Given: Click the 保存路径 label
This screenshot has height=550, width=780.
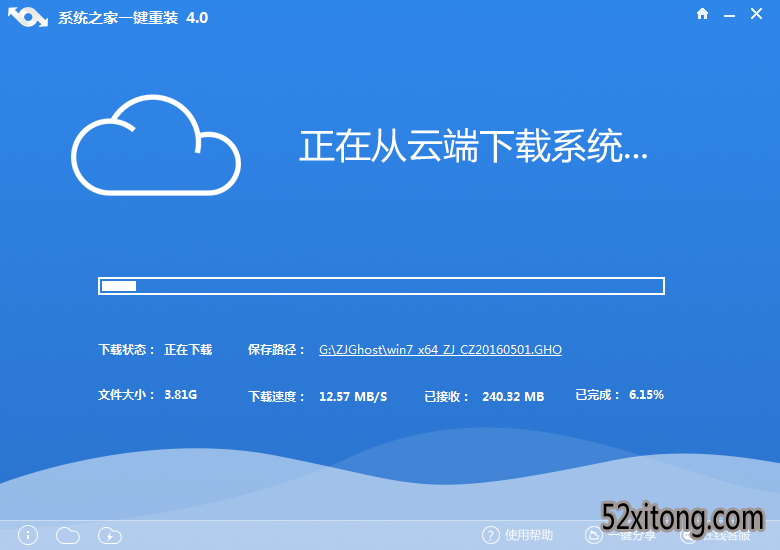Looking at the screenshot, I should (276, 350).
